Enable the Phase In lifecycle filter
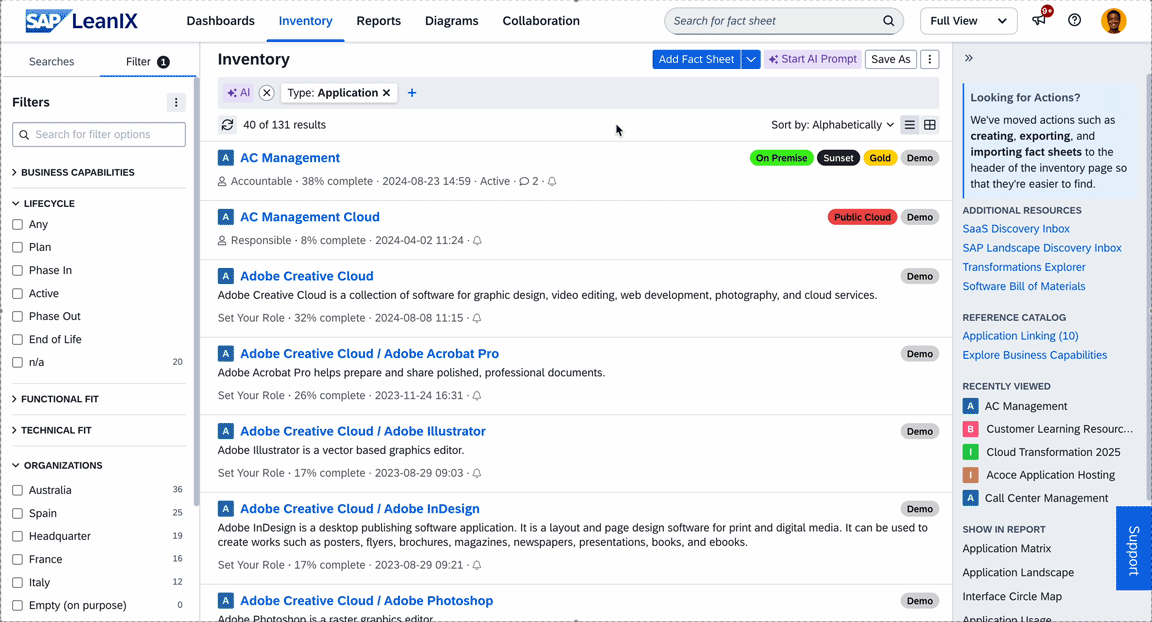 18,270
